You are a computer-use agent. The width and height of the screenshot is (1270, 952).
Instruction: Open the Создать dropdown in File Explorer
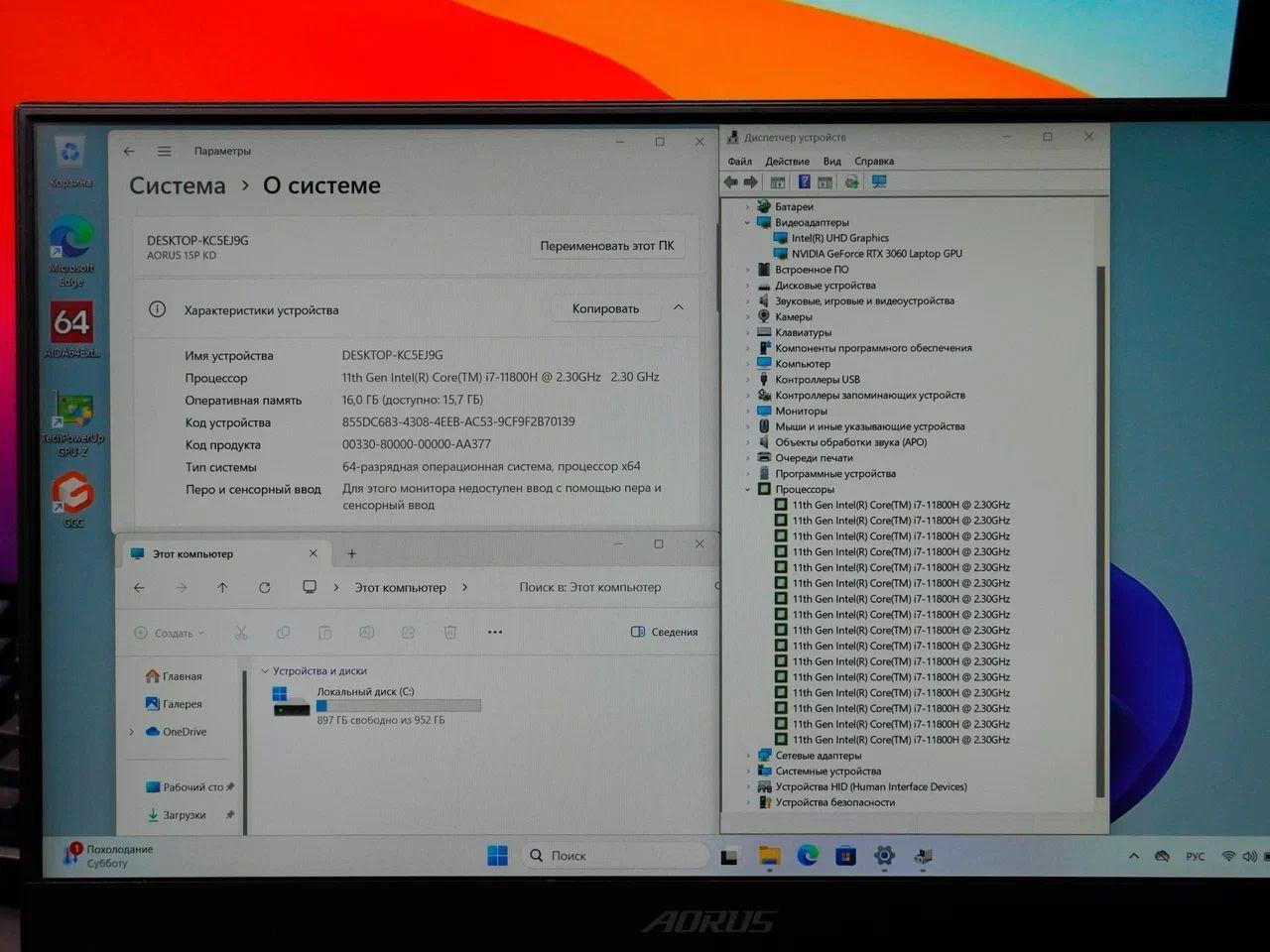tap(169, 633)
